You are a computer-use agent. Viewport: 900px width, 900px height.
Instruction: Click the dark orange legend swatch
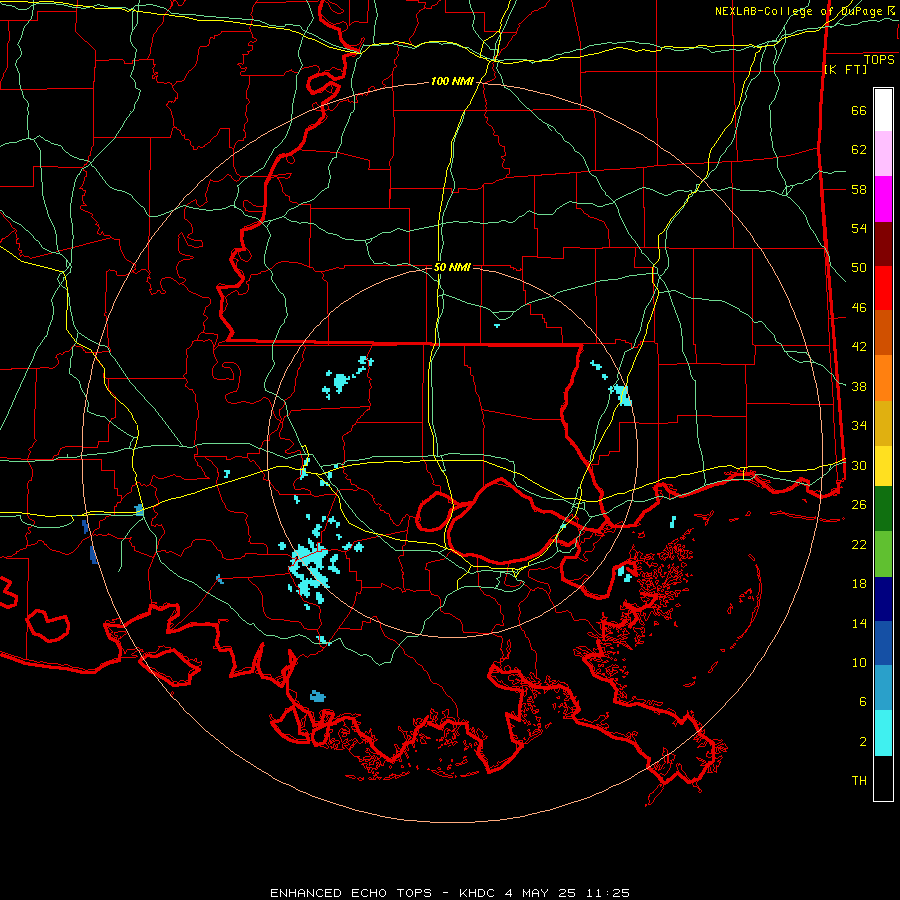click(x=883, y=333)
